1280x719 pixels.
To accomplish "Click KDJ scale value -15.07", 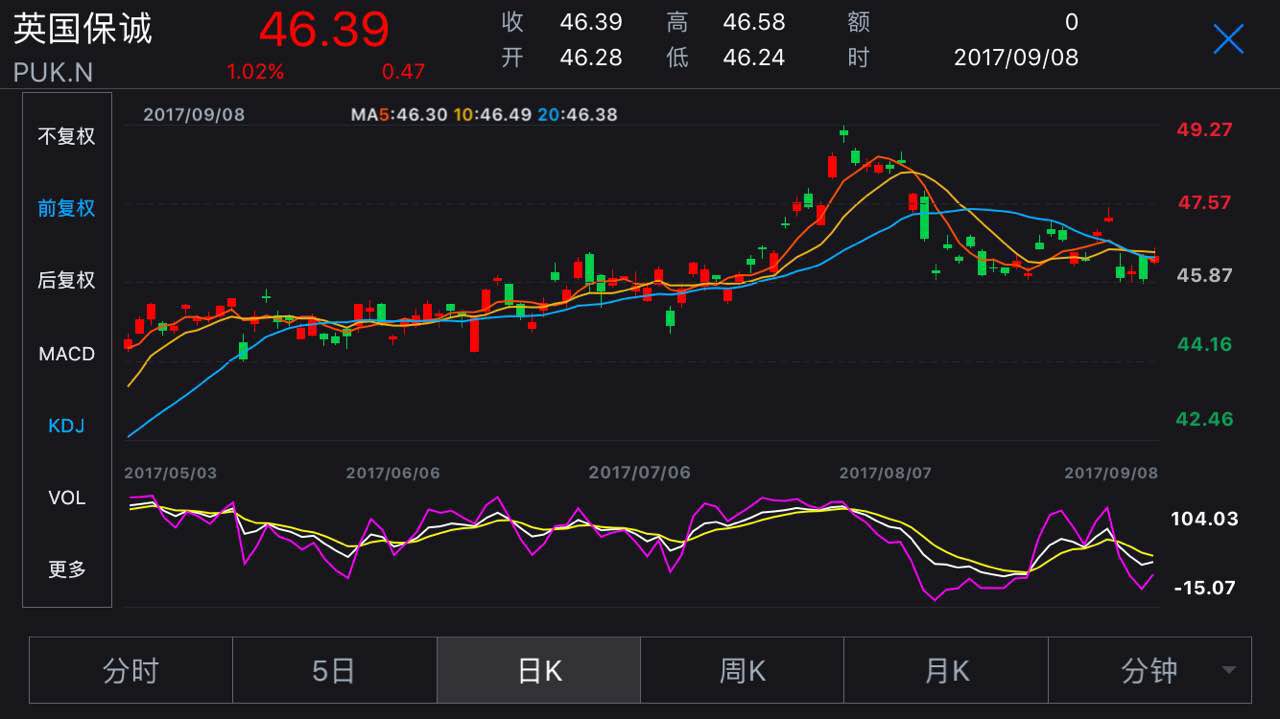I will coord(1205,588).
